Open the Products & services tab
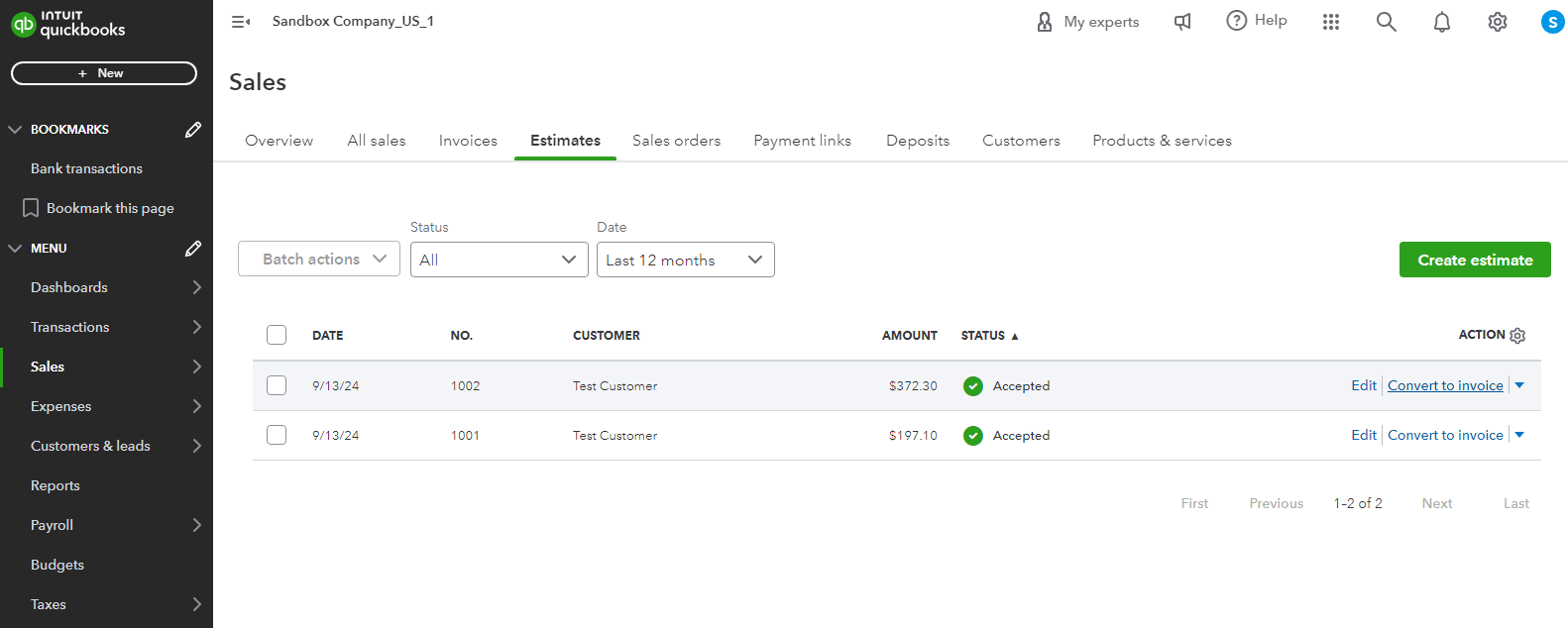The image size is (1568, 628). 1162,141
